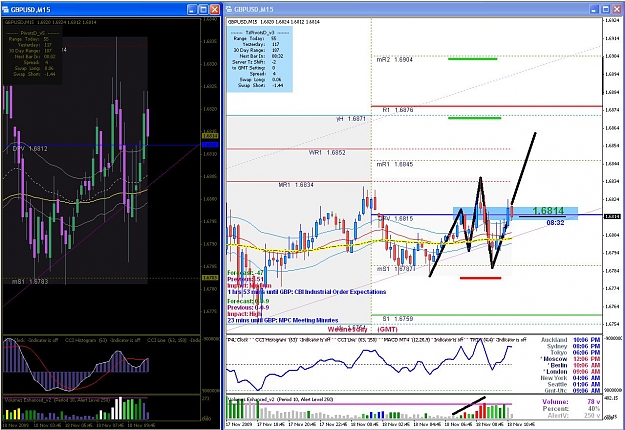
Task: Click the '17 Nov 18:45' time axis label
Action: 273,424
